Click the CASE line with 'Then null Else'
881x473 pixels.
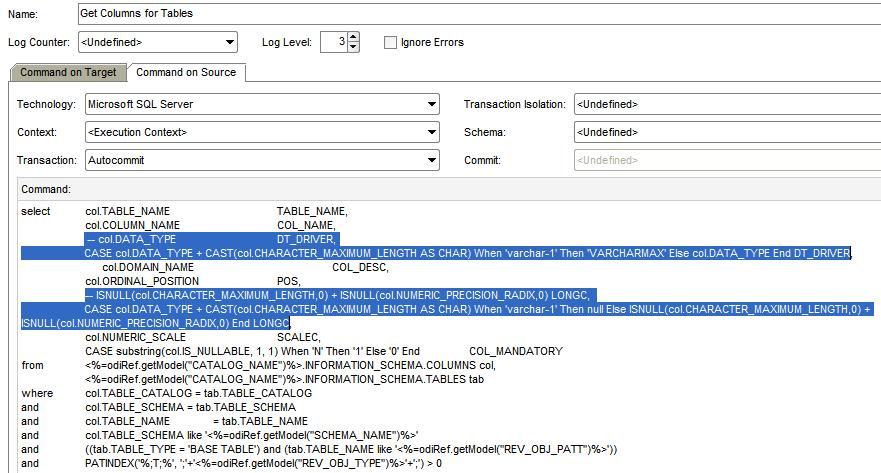point(478,310)
